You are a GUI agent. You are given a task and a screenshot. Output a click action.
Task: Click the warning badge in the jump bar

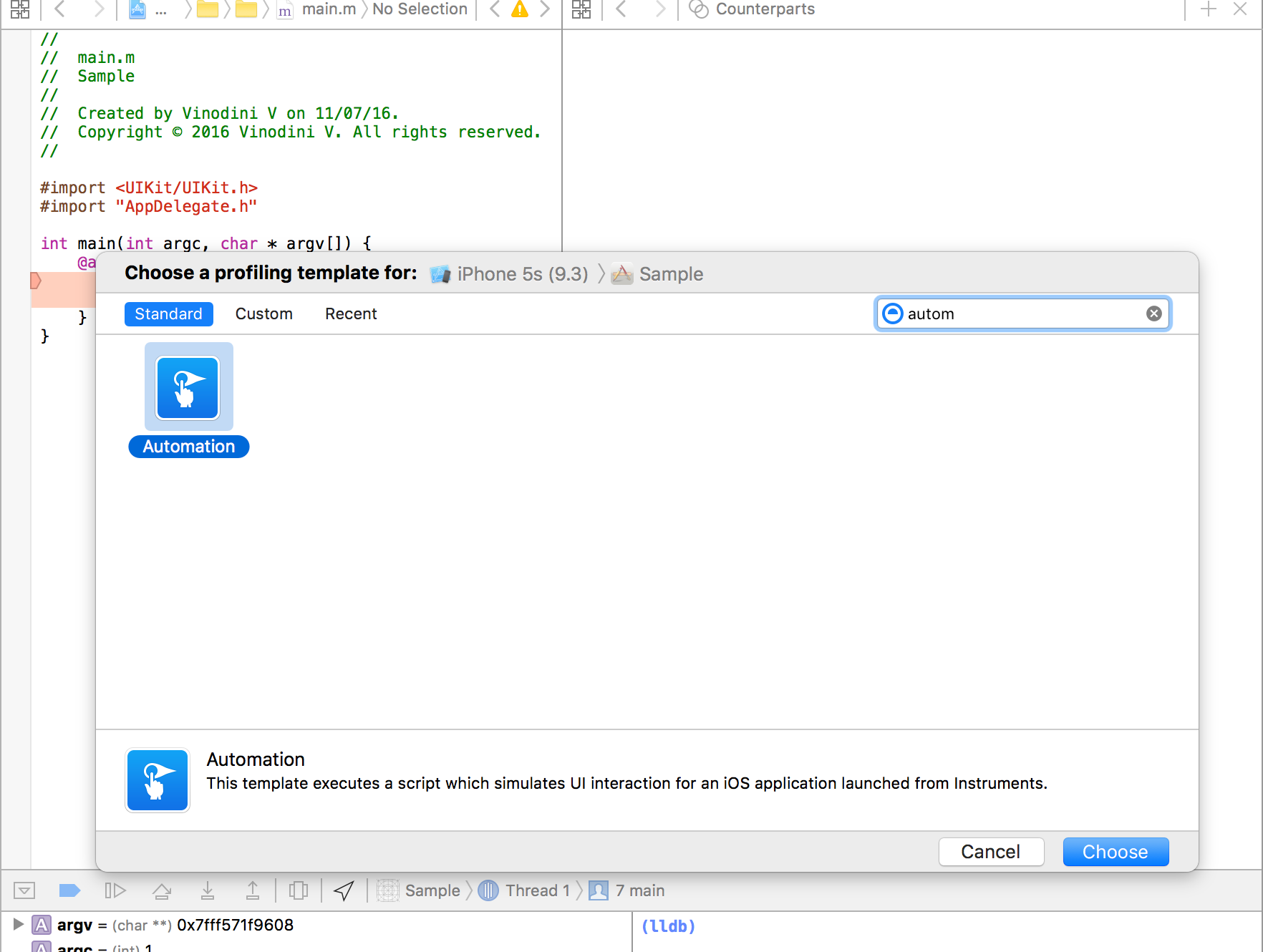[x=520, y=9]
